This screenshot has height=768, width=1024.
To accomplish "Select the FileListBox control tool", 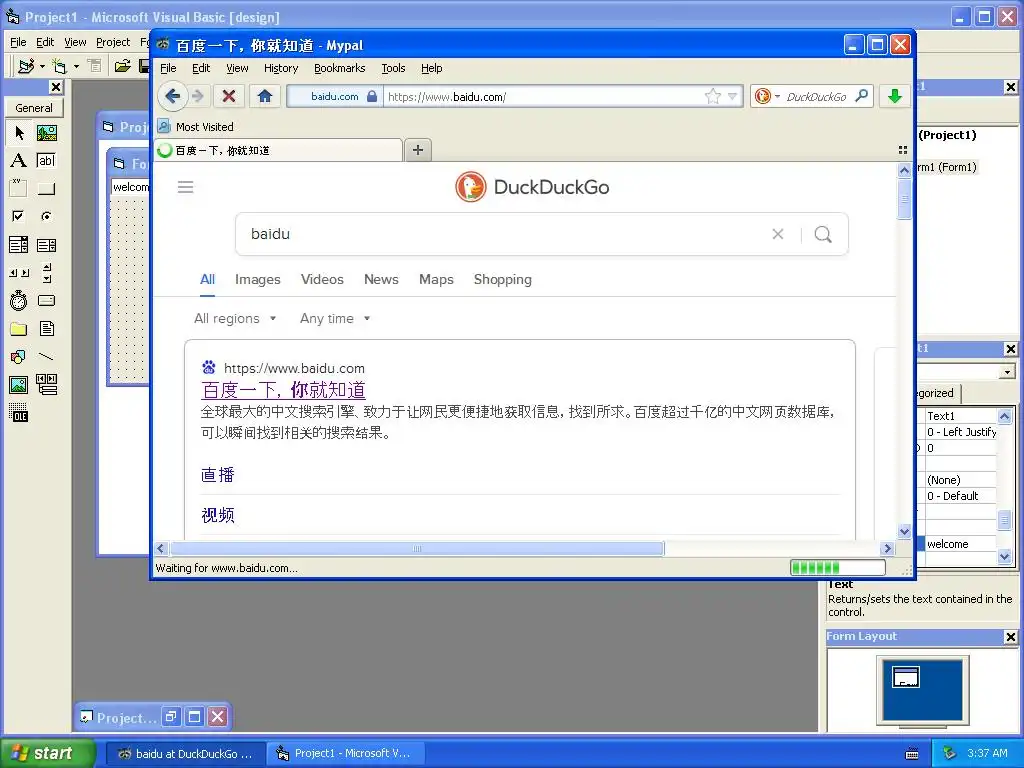I will [x=46, y=328].
